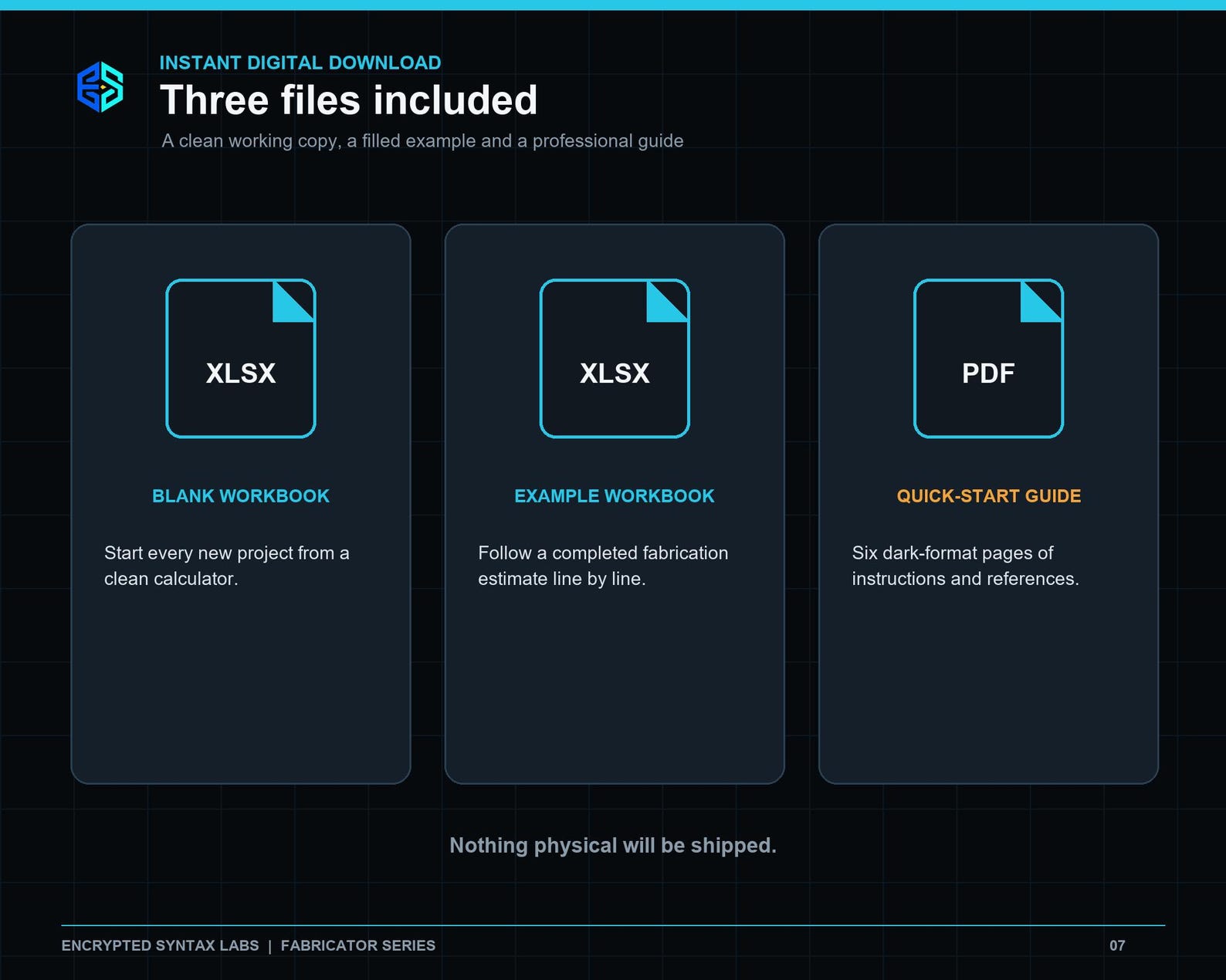This screenshot has height=980, width=1226.
Task: Click the 'BLANK WORKBOOK' label
Action: [241, 496]
